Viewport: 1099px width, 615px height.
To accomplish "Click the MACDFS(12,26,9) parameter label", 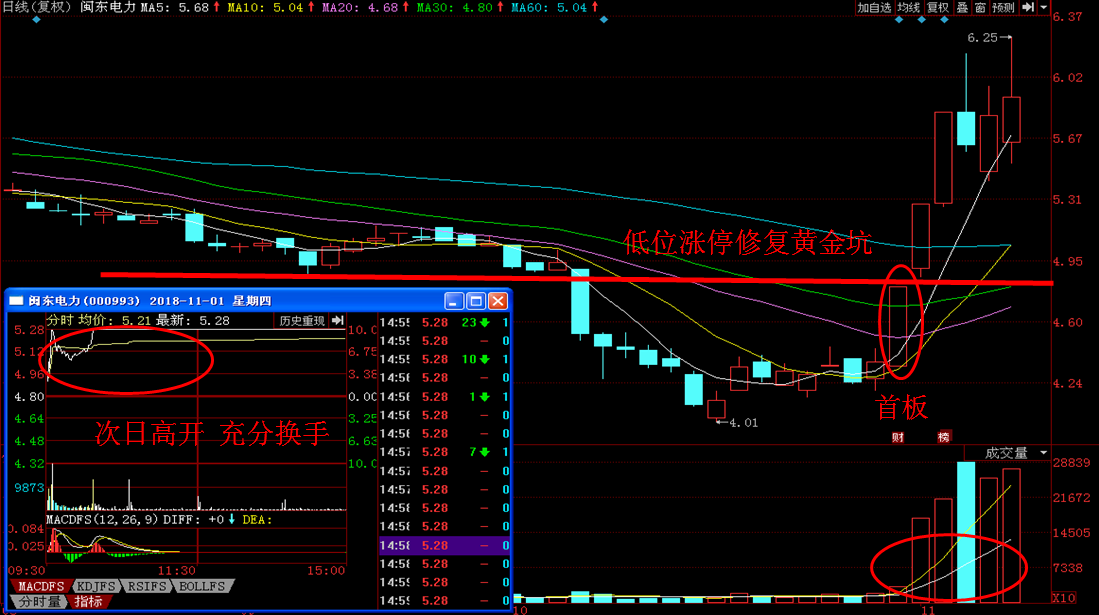I will (102, 520).
